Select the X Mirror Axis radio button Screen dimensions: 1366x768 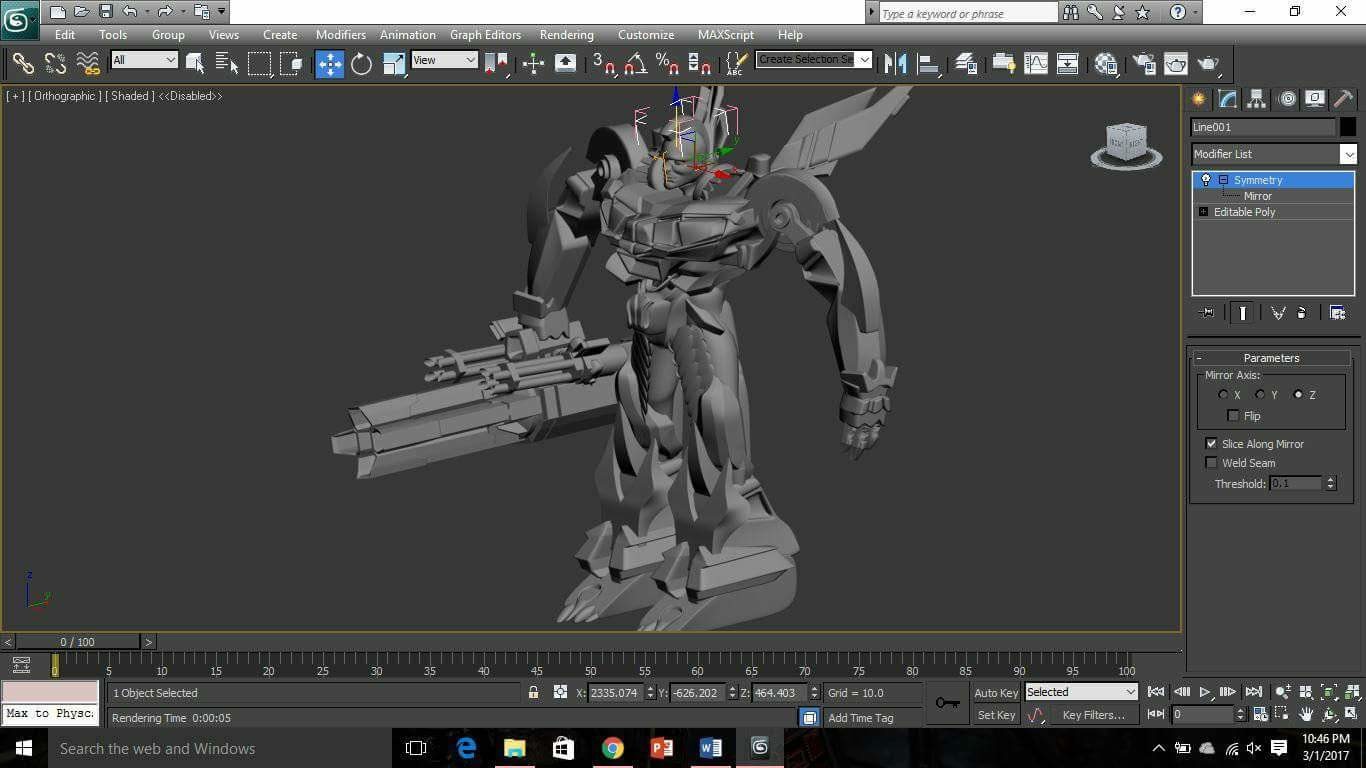coord(1224,394)
